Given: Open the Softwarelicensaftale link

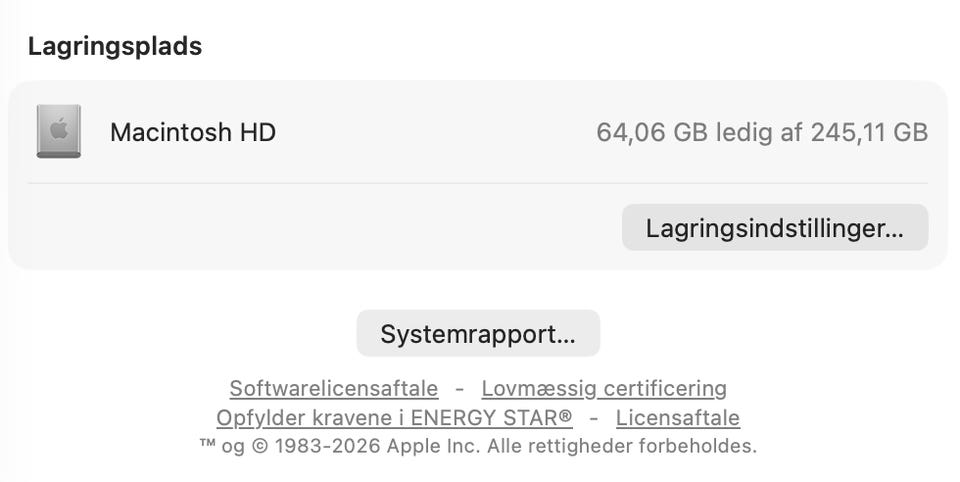Looking at the screenshot, I should pyautogui.click(x=333, y=388).
